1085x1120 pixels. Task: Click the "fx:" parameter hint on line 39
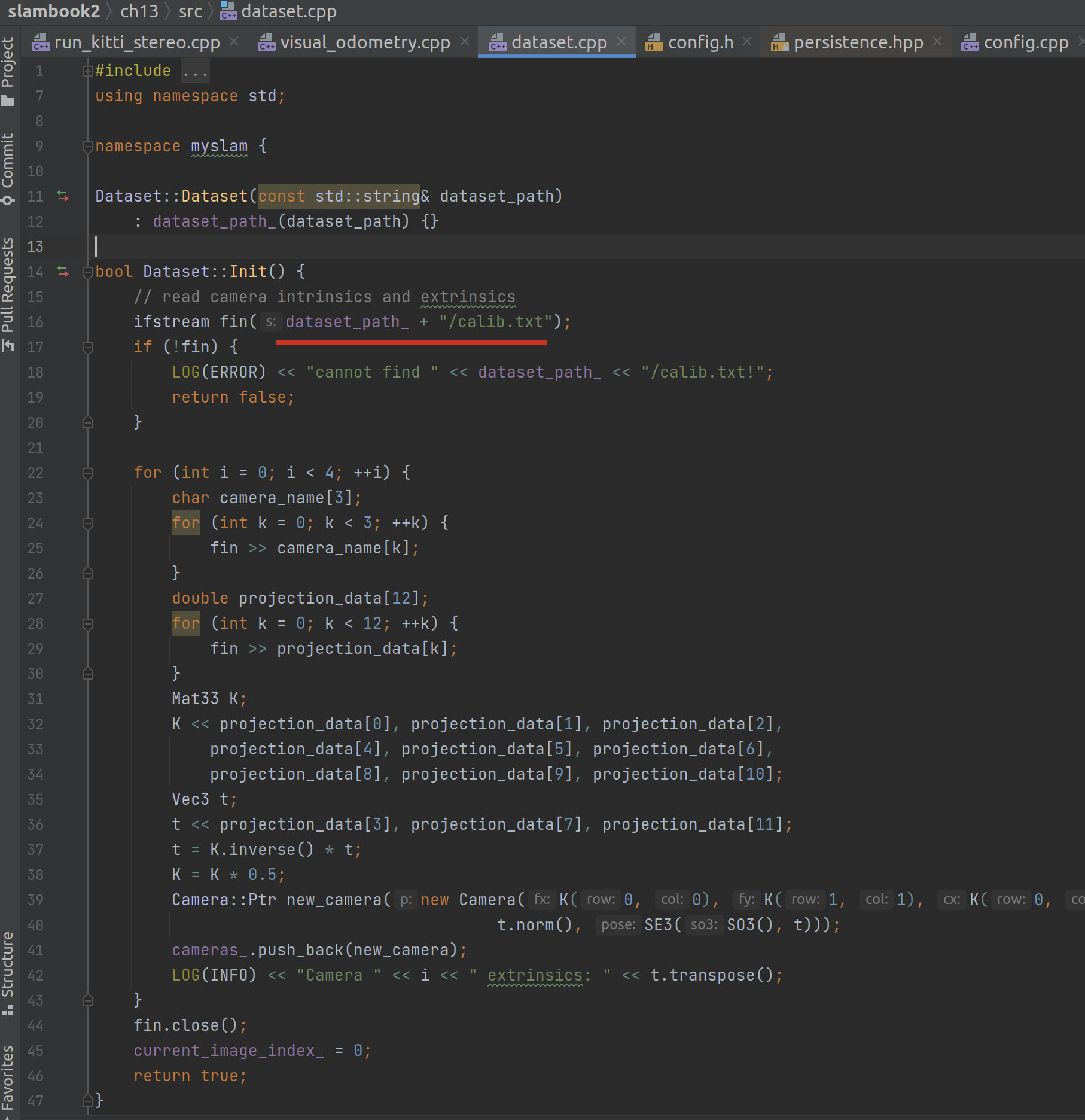tap(542, 900)
